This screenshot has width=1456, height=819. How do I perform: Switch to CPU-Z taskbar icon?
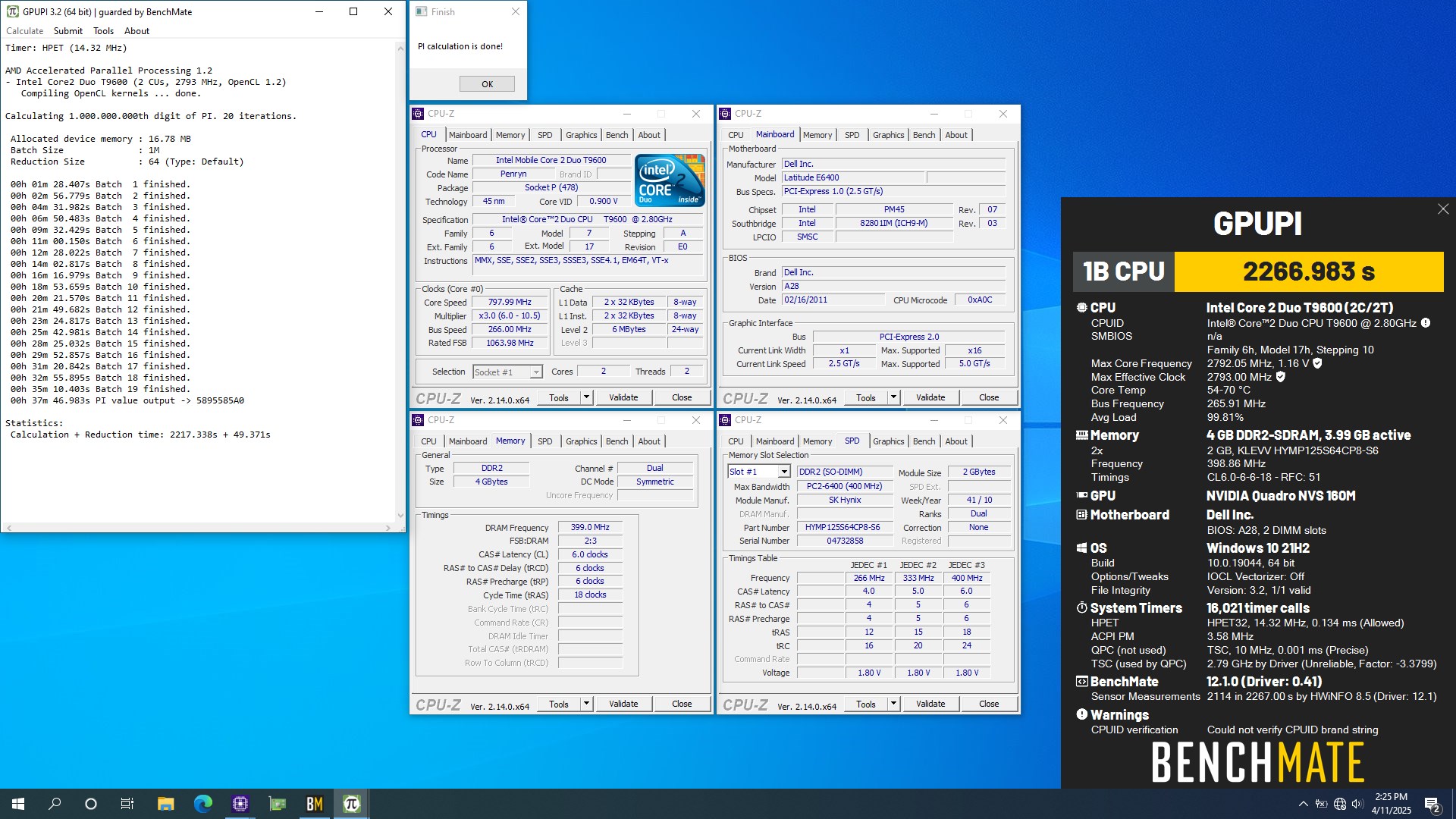[x=240, y=804]
